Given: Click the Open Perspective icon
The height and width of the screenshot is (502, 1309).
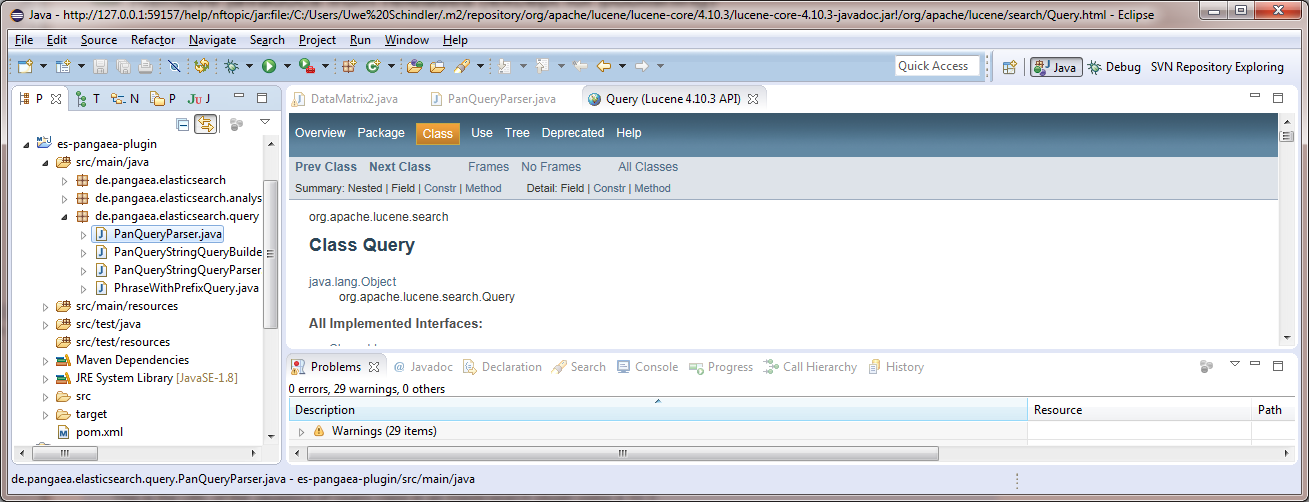Looking at the screenshot, I should [1010, 67].
